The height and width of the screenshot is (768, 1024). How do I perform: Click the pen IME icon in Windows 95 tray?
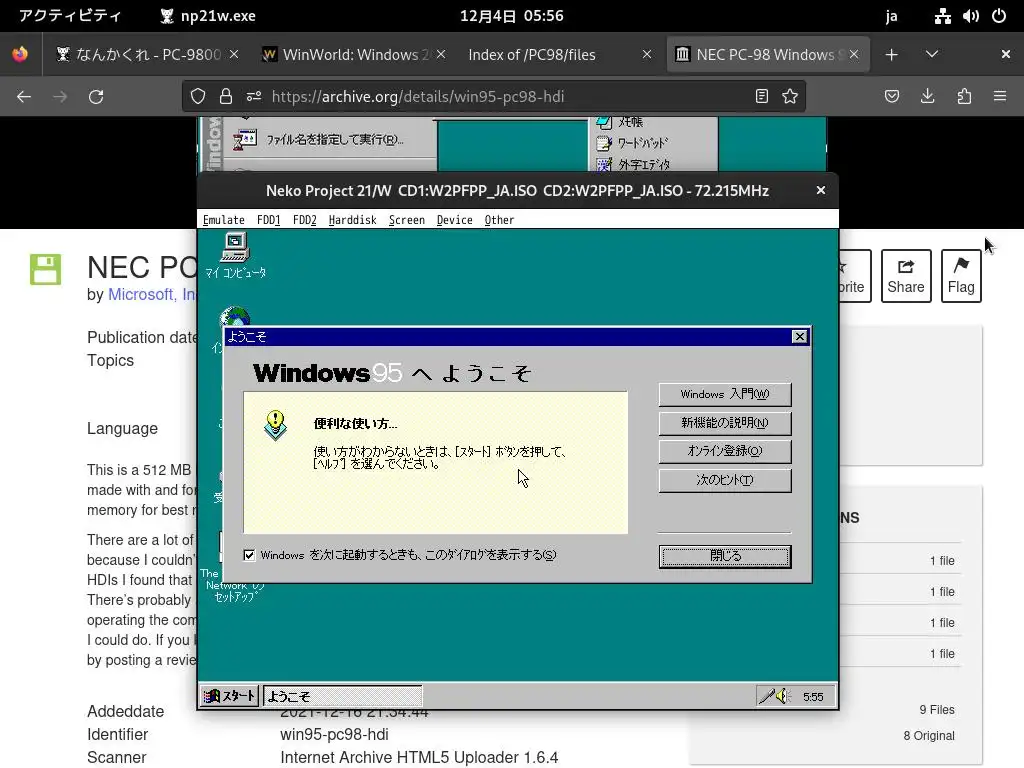(x=767, y=696)
